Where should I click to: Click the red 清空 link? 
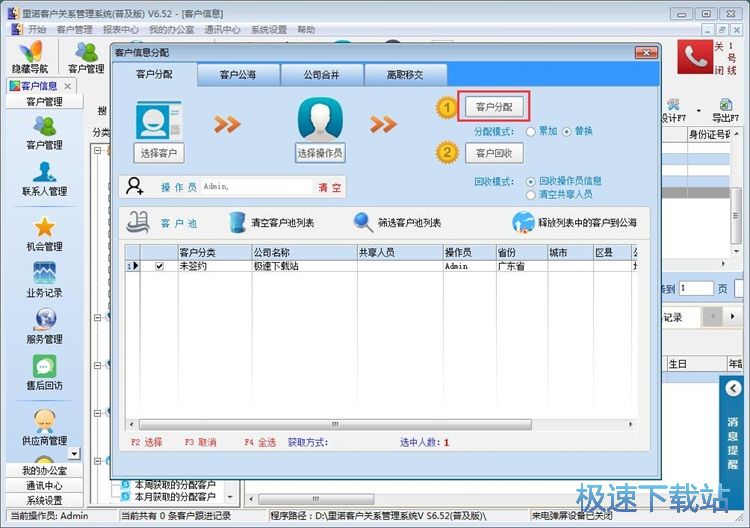pyautogui.click(x=330, y=187)
